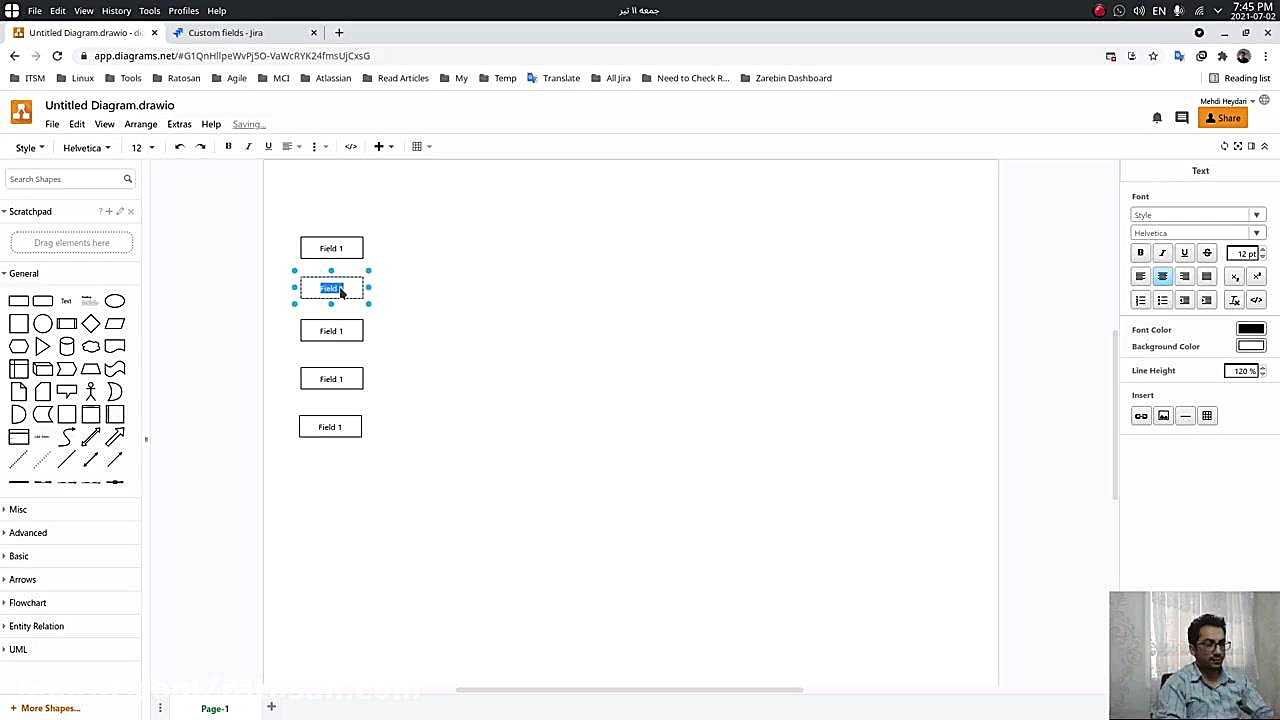Insert a table from the Insert section
Viewport: 1280px width, 720px height.
1207,416
